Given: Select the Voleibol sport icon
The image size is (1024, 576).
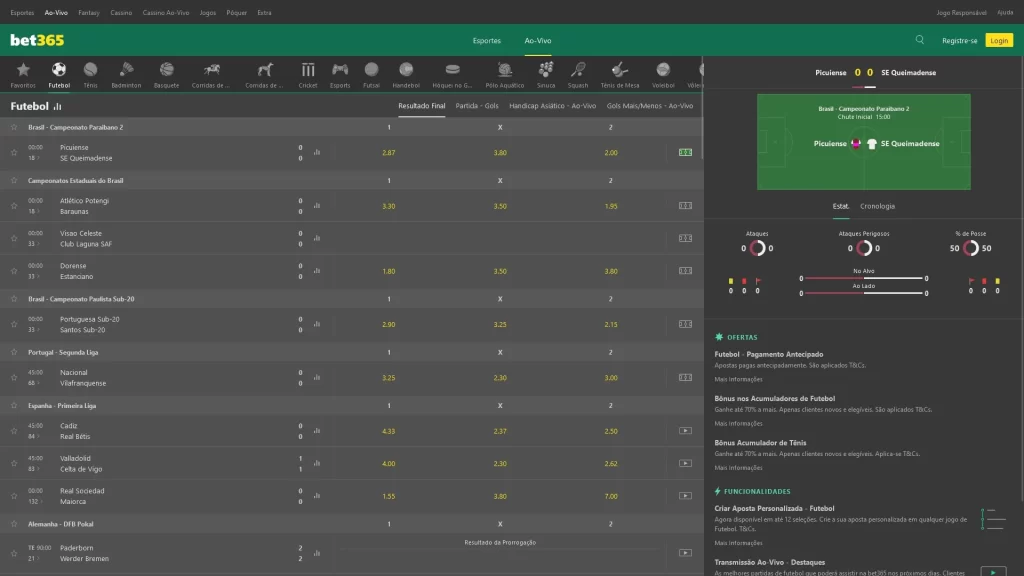Looking at the screenshot, I should click(663, 74).
